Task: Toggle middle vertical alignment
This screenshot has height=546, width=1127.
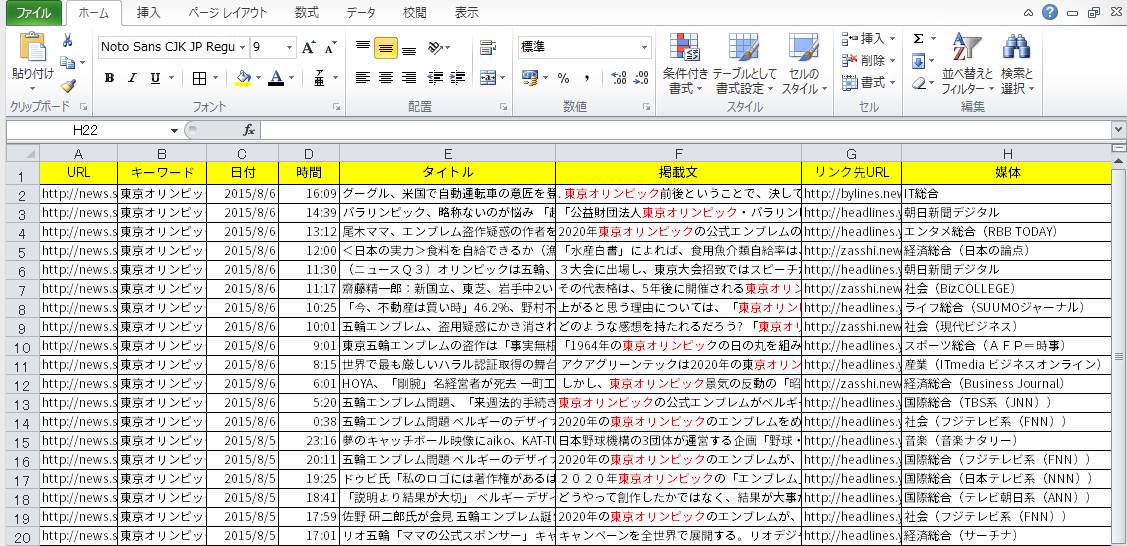Action: click(x=386, y=47)
